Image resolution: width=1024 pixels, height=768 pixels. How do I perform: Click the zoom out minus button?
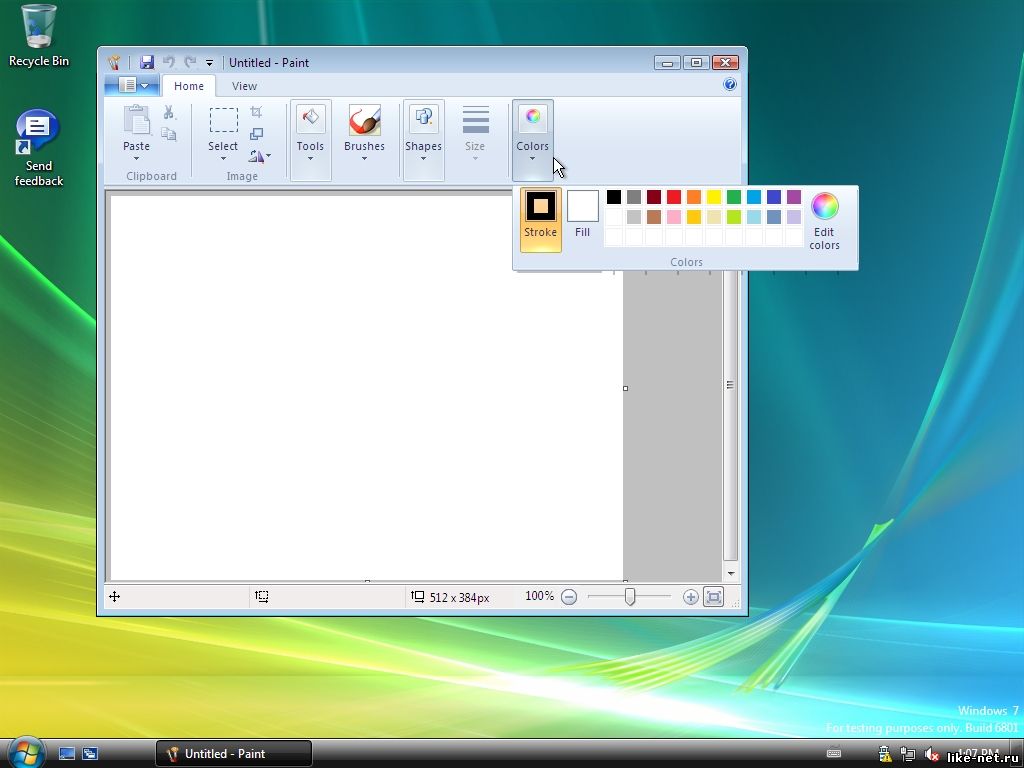(569, 597)
